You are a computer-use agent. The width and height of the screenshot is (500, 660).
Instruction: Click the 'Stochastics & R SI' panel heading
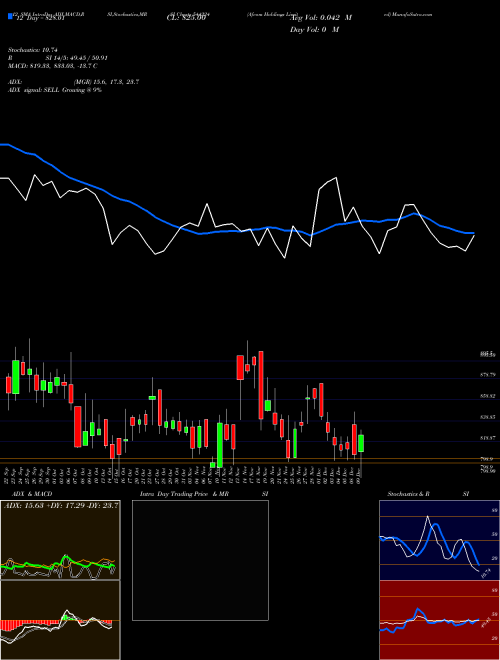[428, 494]
